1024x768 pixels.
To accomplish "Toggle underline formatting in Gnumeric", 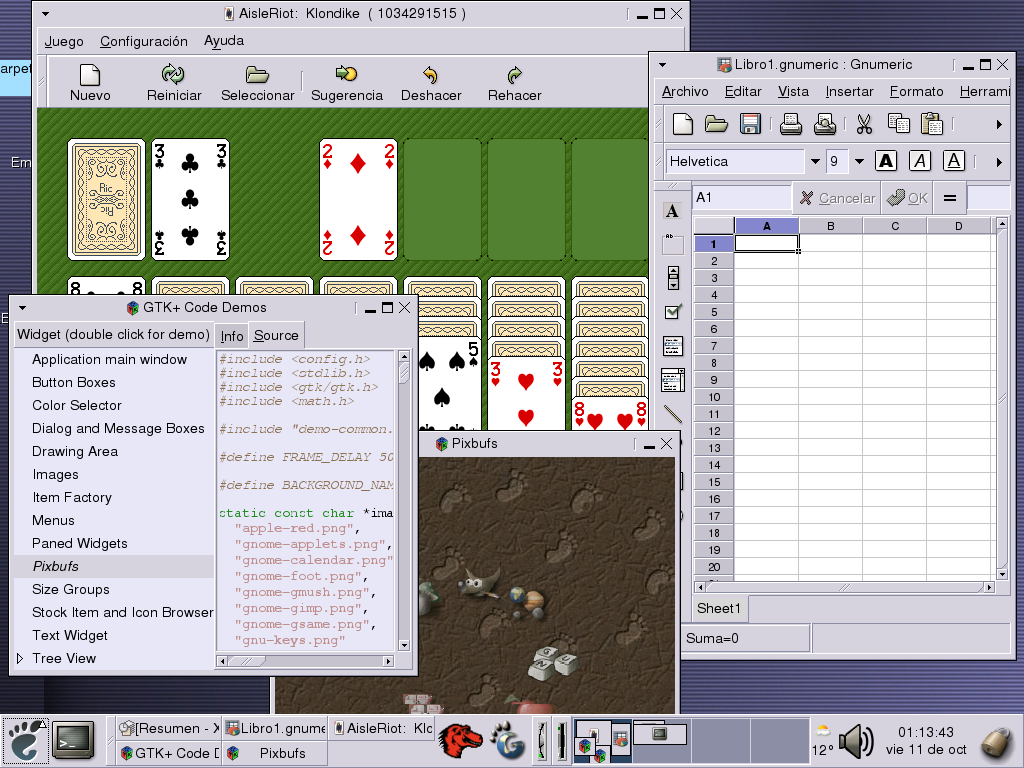I will [954, 161].
